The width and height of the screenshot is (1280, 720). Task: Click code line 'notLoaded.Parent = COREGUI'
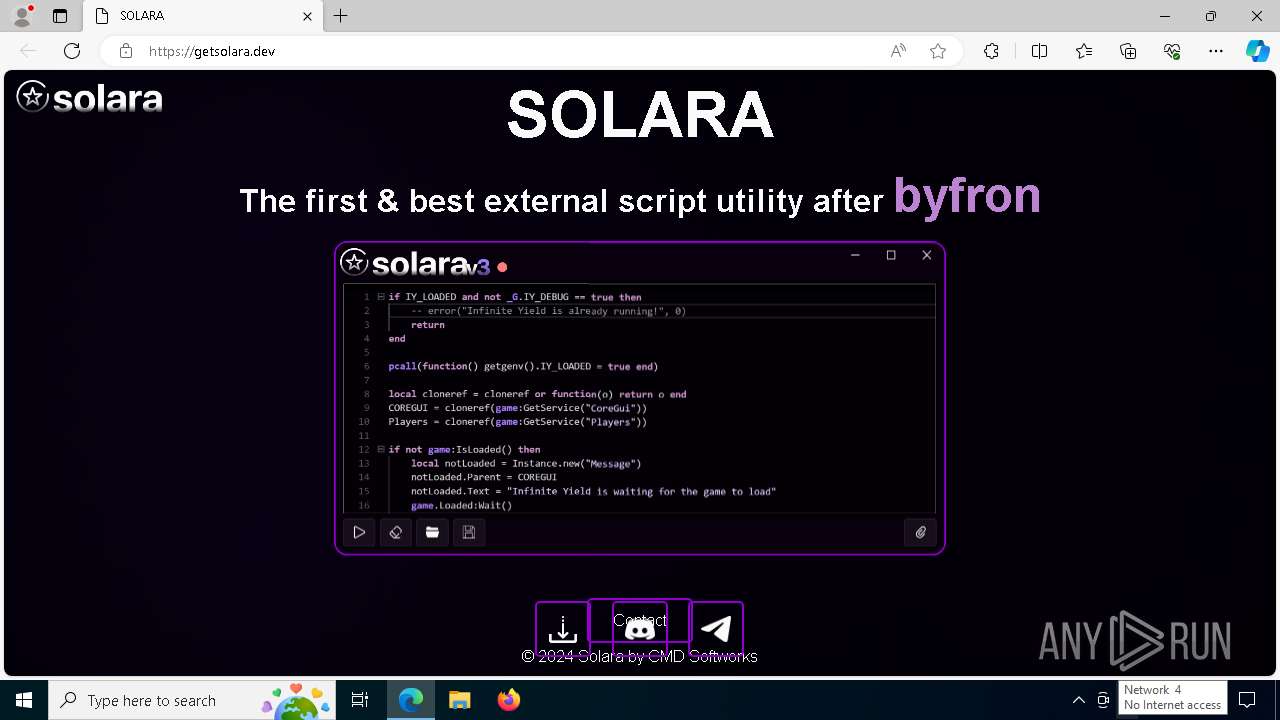coord(484,478)
